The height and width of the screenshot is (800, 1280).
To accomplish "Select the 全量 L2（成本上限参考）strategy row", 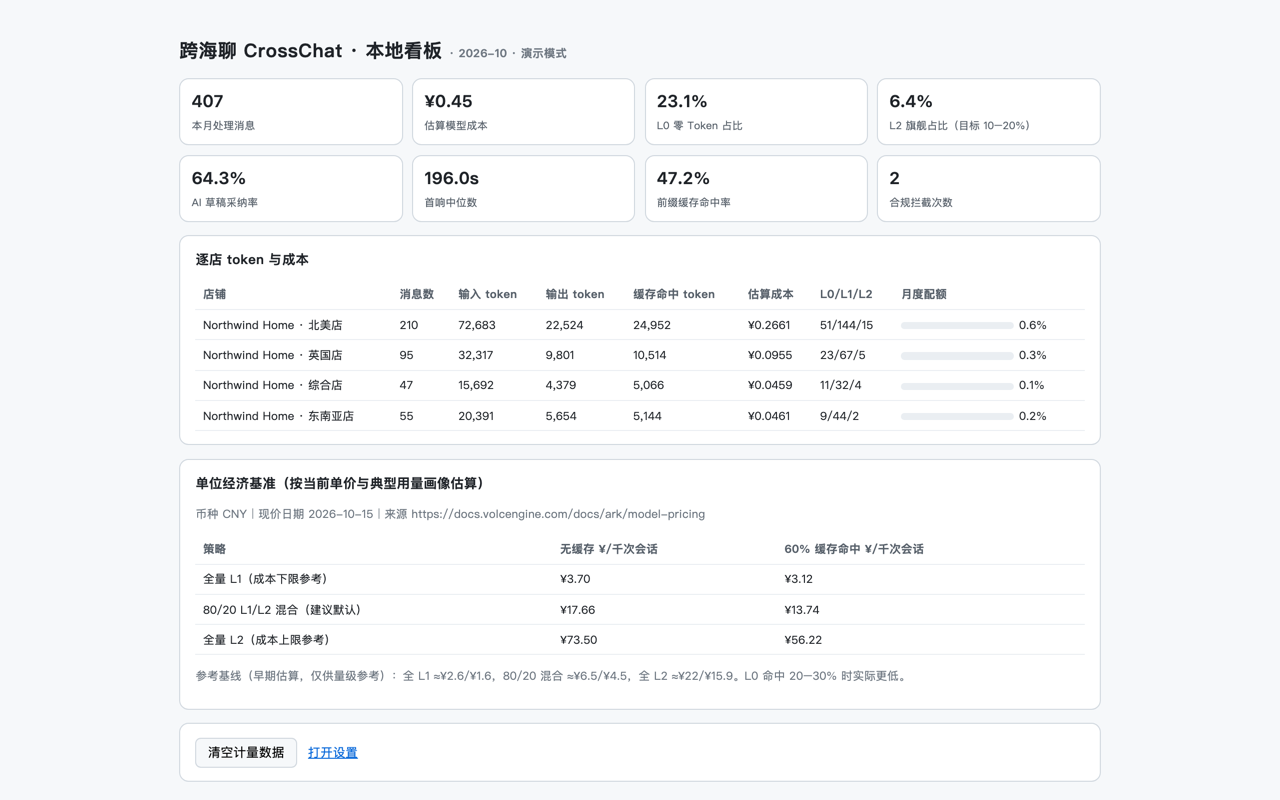I will pos(640,640).
